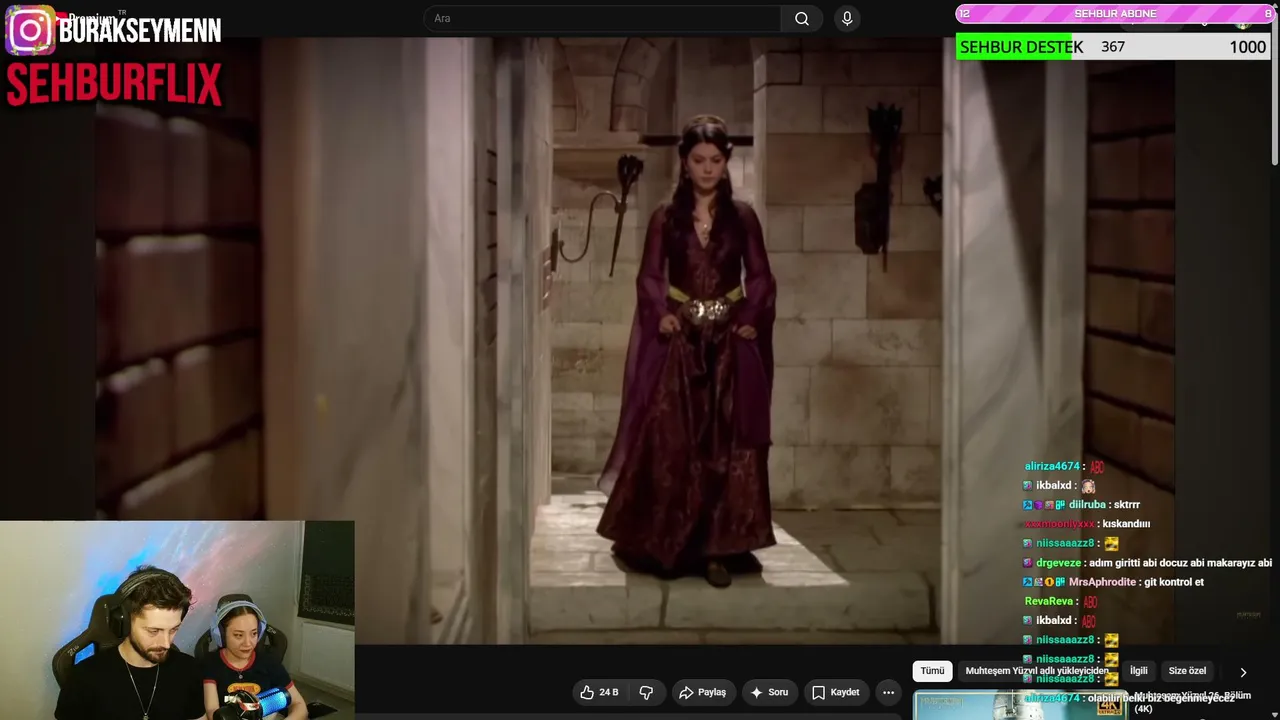
Task: Show next filter chips with right chevron
Action: (x=1243, y=672)
